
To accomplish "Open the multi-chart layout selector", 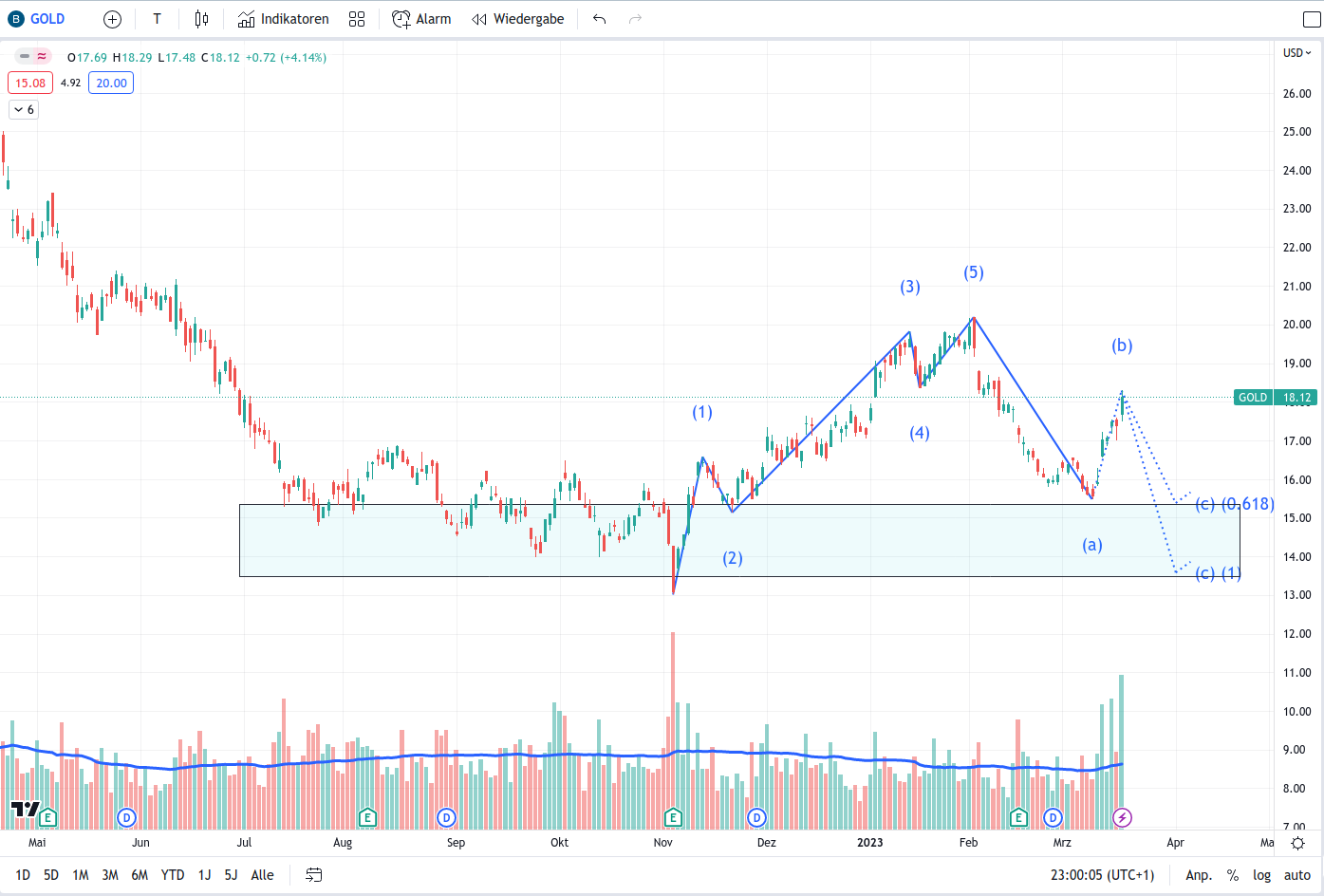I will 357,18.
